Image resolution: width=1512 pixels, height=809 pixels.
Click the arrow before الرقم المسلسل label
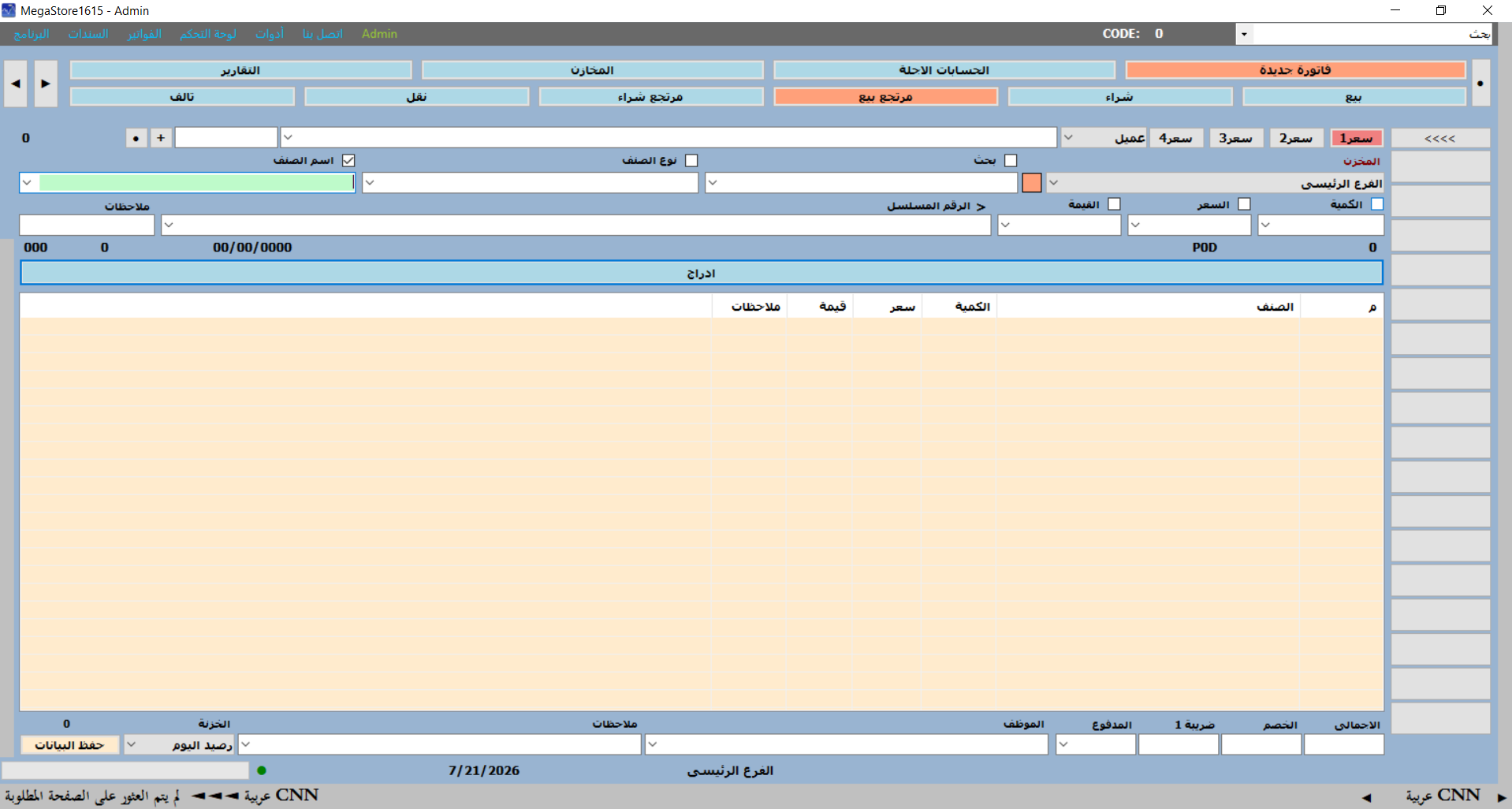[x=981, y=207]
